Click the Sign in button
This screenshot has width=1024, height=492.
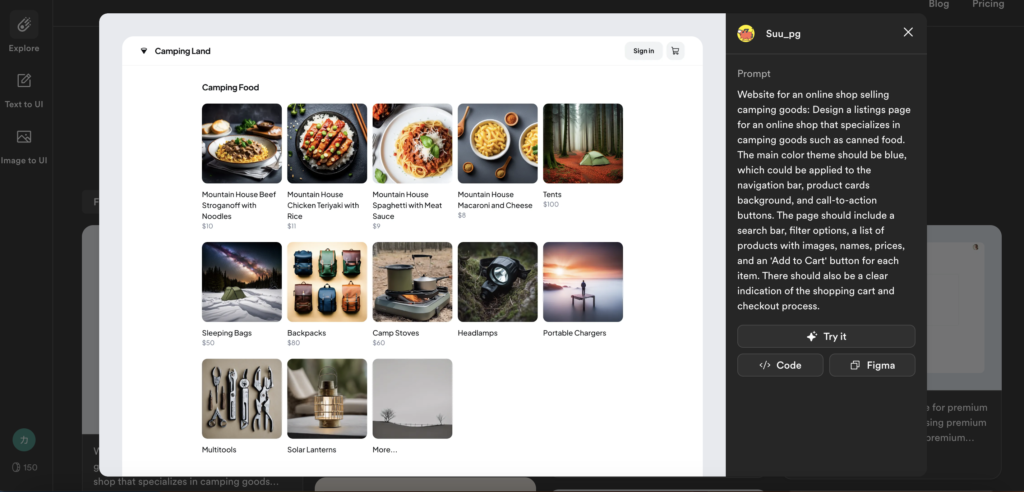point(643,51)
